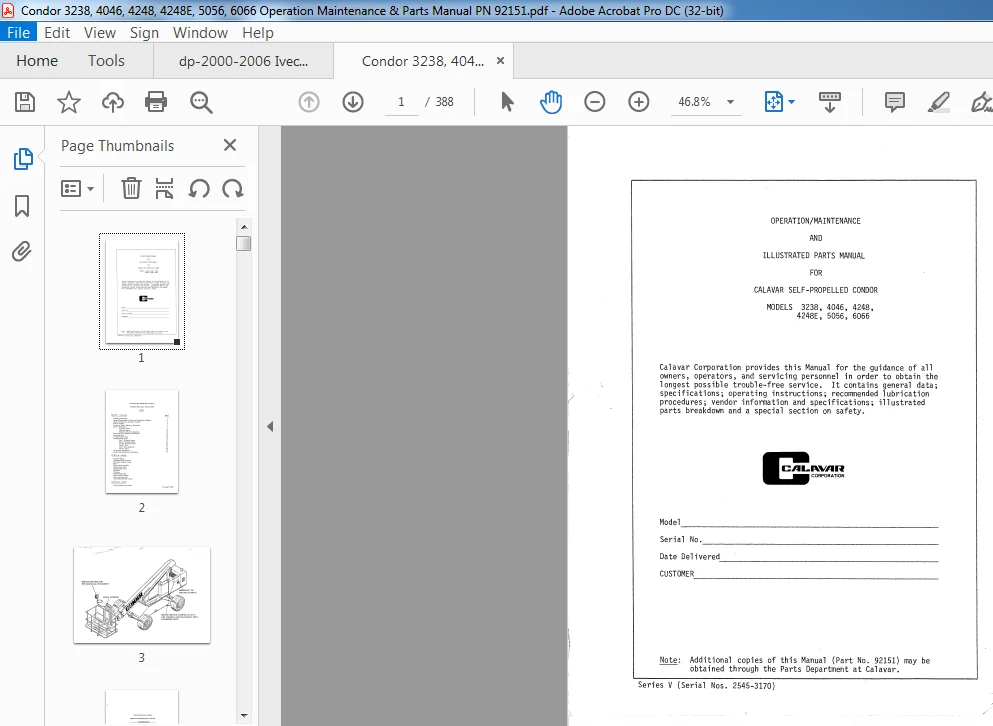
Task: Add document to starred favorites
Action: (x=68, y=102)
